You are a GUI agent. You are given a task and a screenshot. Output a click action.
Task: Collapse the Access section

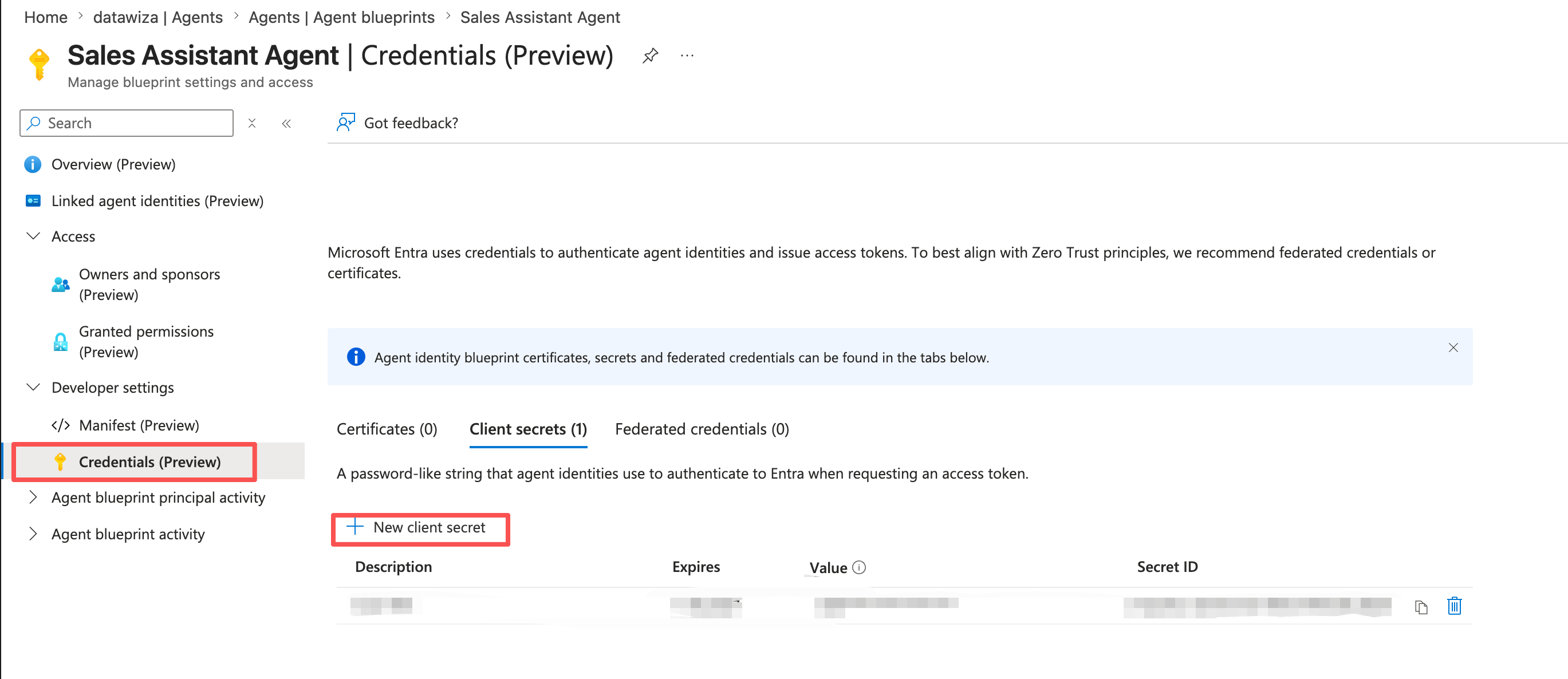[33, 236]
